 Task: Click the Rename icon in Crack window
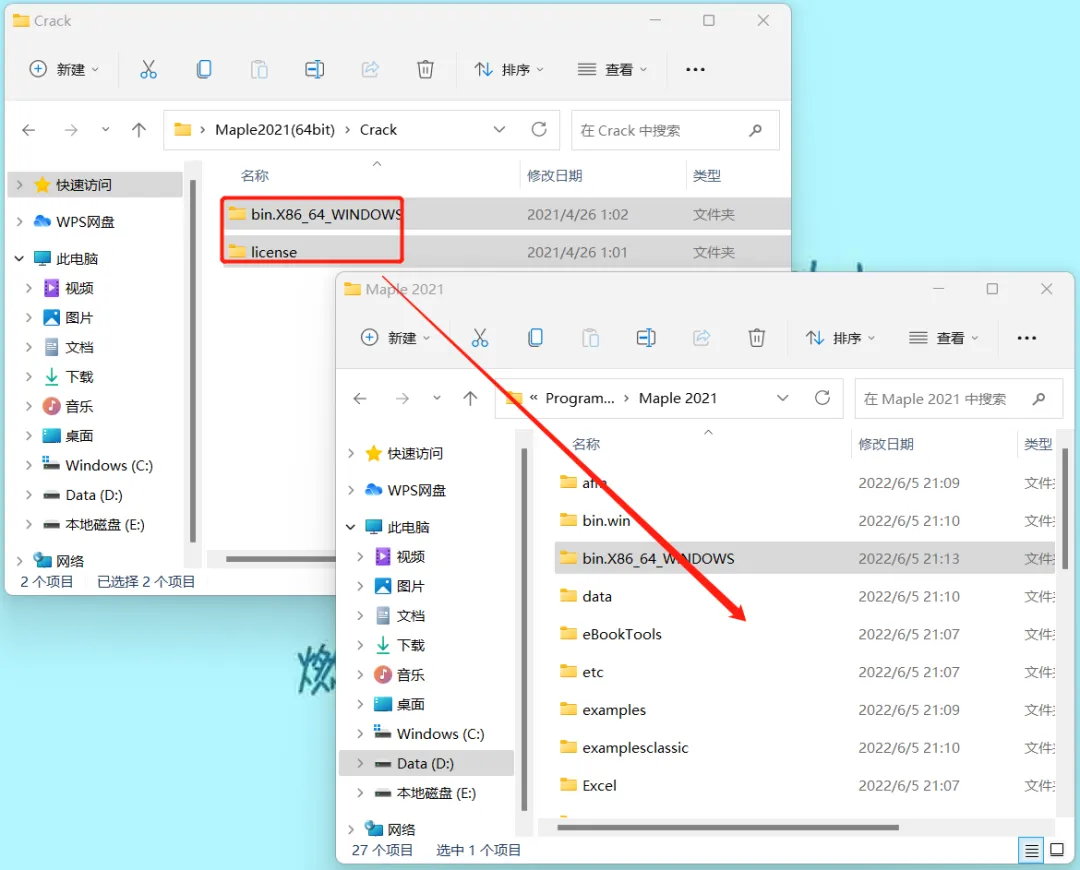click(315, 70)
